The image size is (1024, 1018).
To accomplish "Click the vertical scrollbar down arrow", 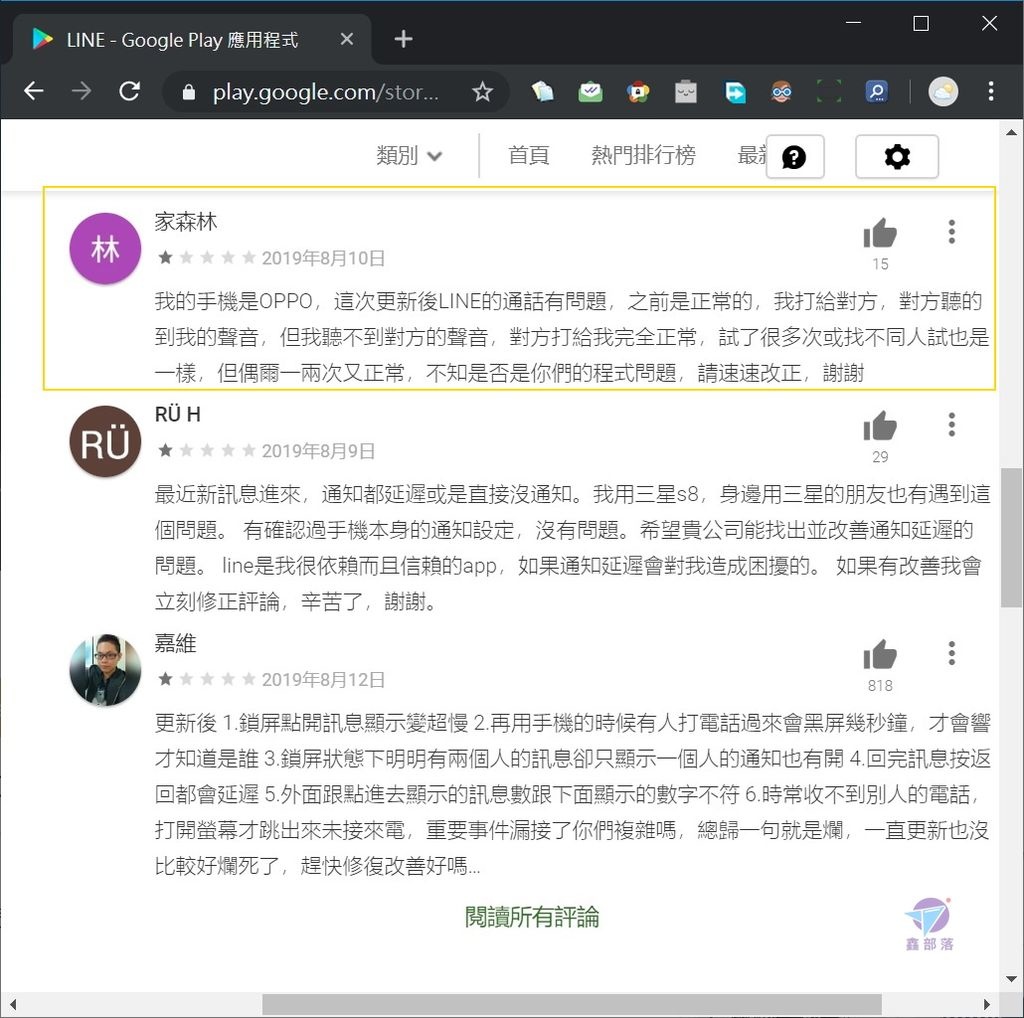I will pos(1011,979).
